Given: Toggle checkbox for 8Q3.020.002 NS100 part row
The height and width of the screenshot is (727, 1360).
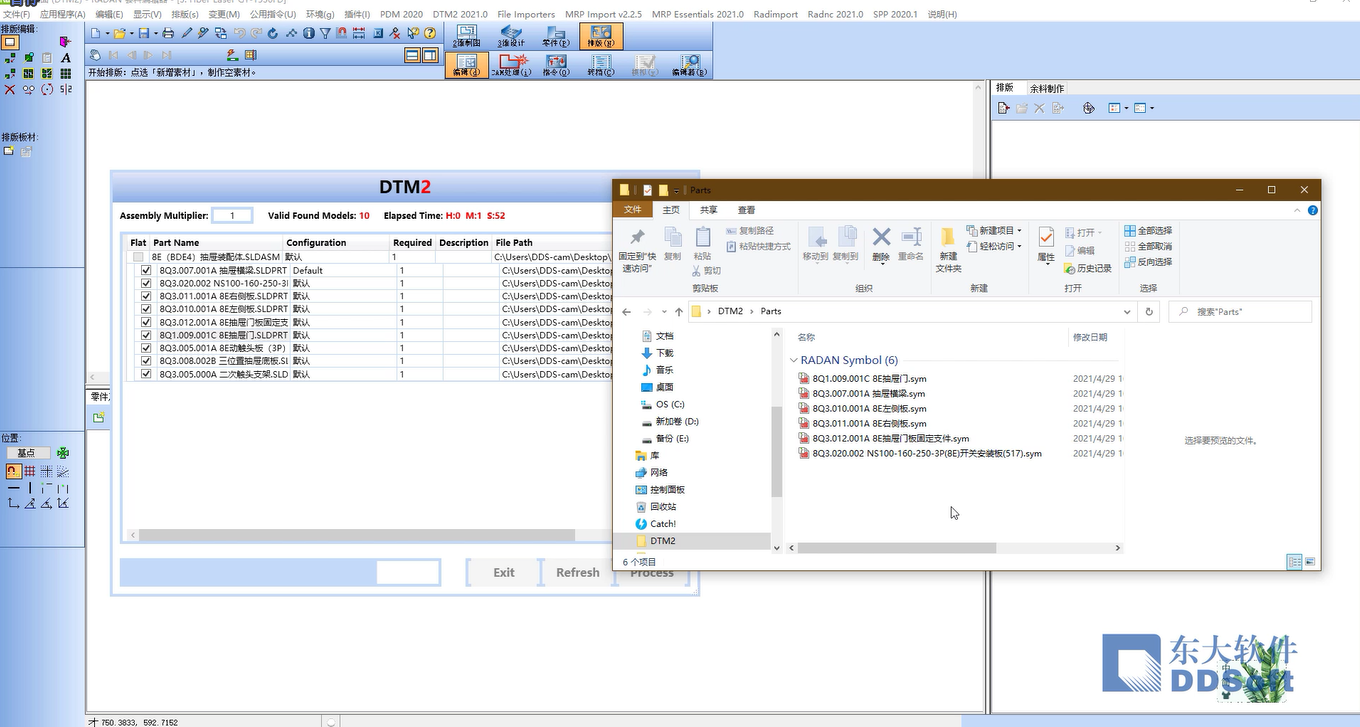Looking at the screenshot, I should pyautogui.click(x=147, y=283).
